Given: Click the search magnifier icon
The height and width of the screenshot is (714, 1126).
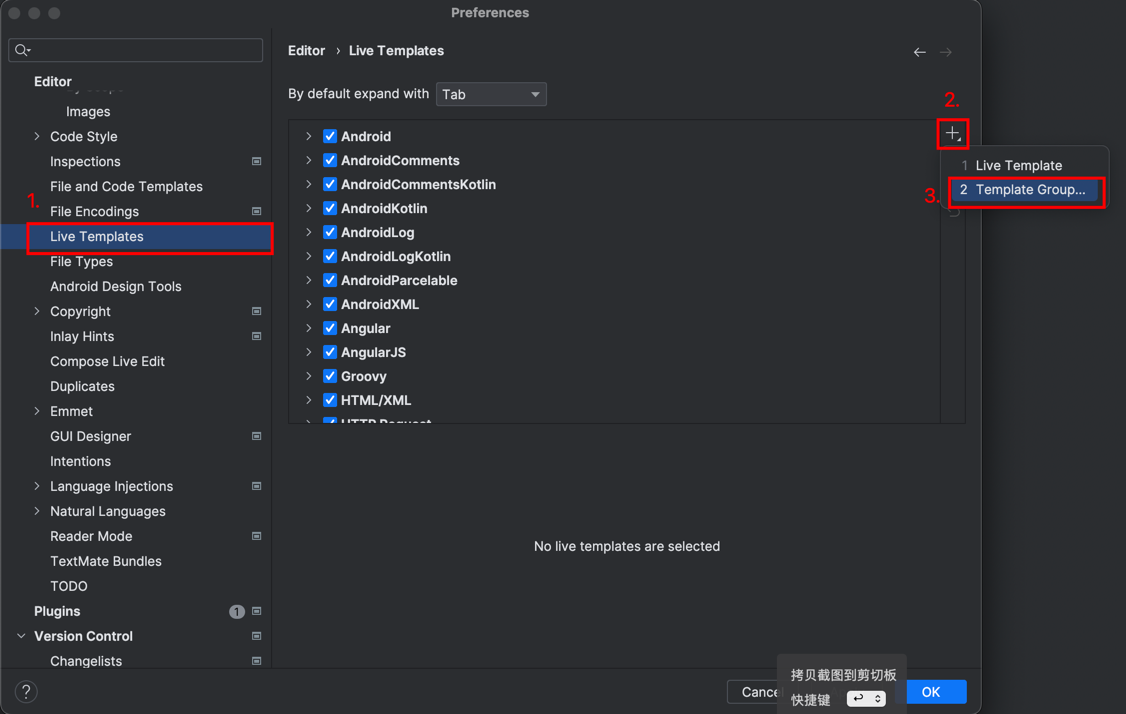Looking at the screenshot, I should 22,50.
